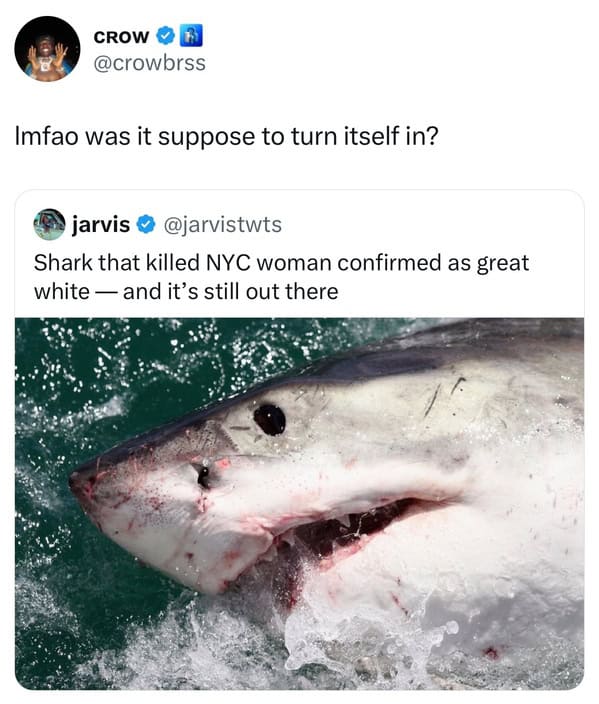The height and width of the screenshot is (704, 599).
Task: Open the quoted tweet headline about NYC woman
Action: pyautogui.click(x=282, y=277)
